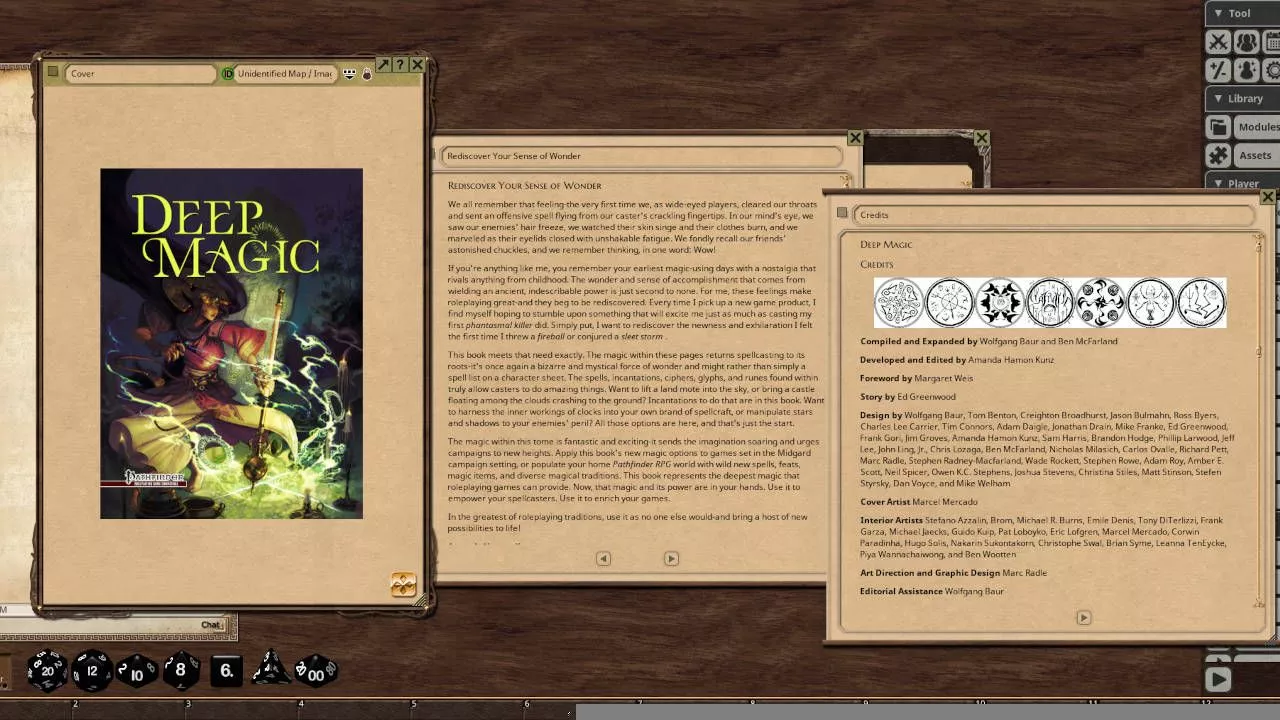The image size is (1280, 720).
Task: Click the arcane circle symbols banner in Credits
Action: click(1050, 302)
